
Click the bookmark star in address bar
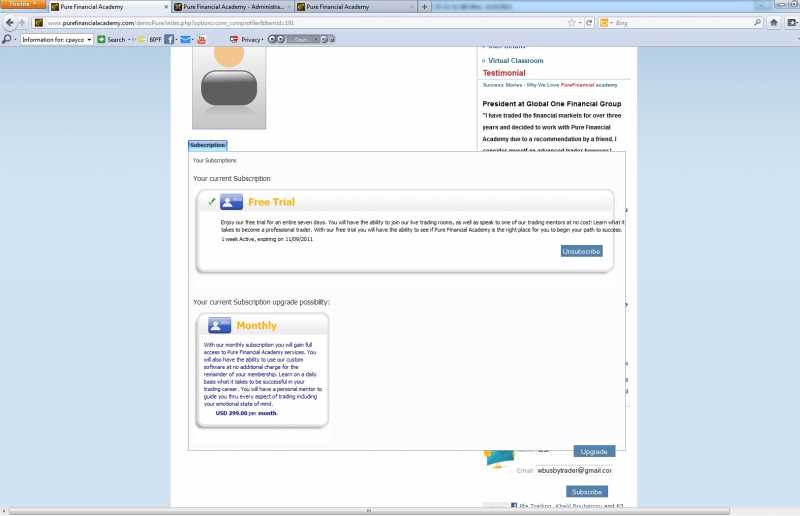pyautogui.click(x=571, y=22)
